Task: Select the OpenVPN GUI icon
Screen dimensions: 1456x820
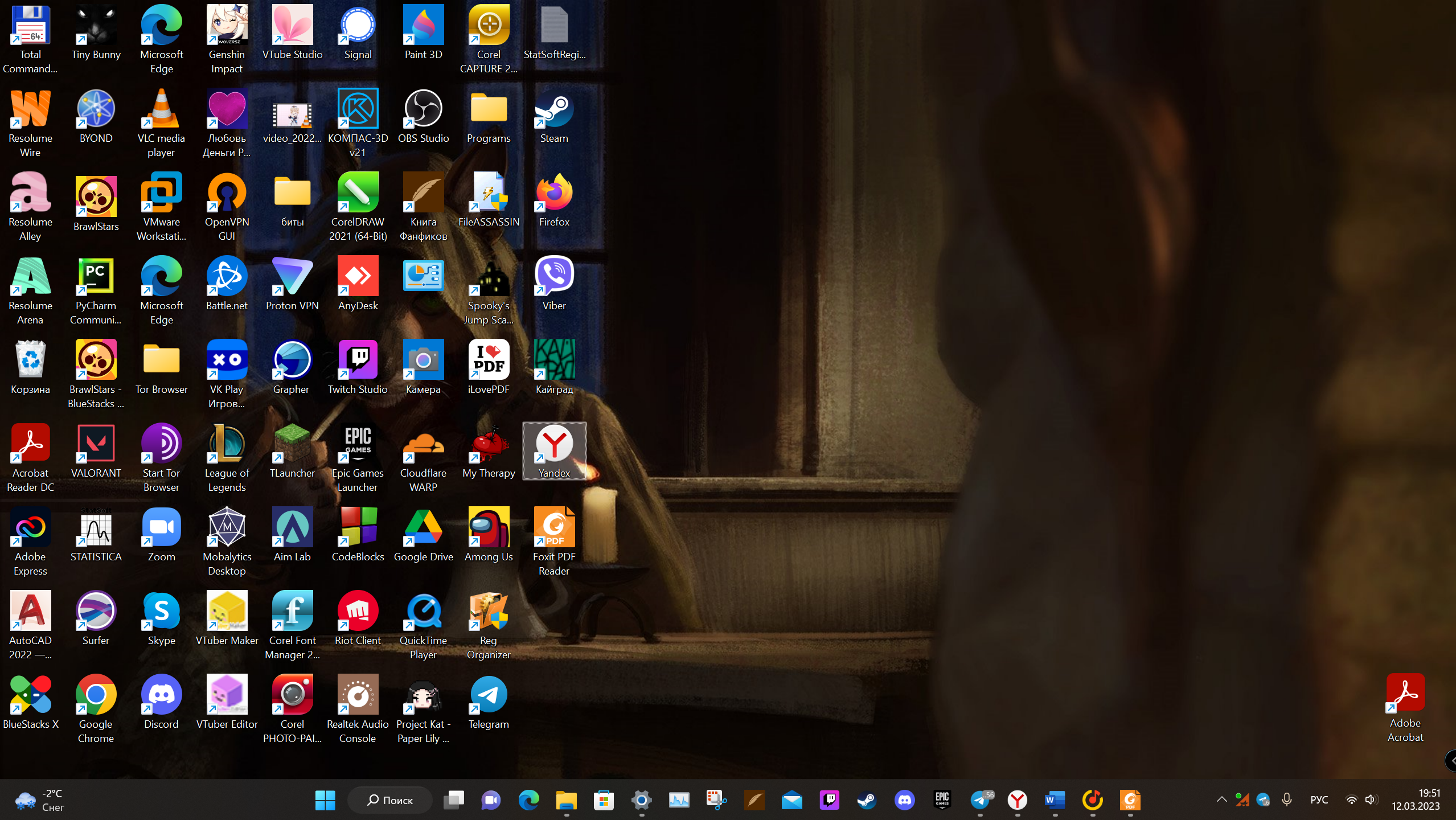Action: point(227,206)
